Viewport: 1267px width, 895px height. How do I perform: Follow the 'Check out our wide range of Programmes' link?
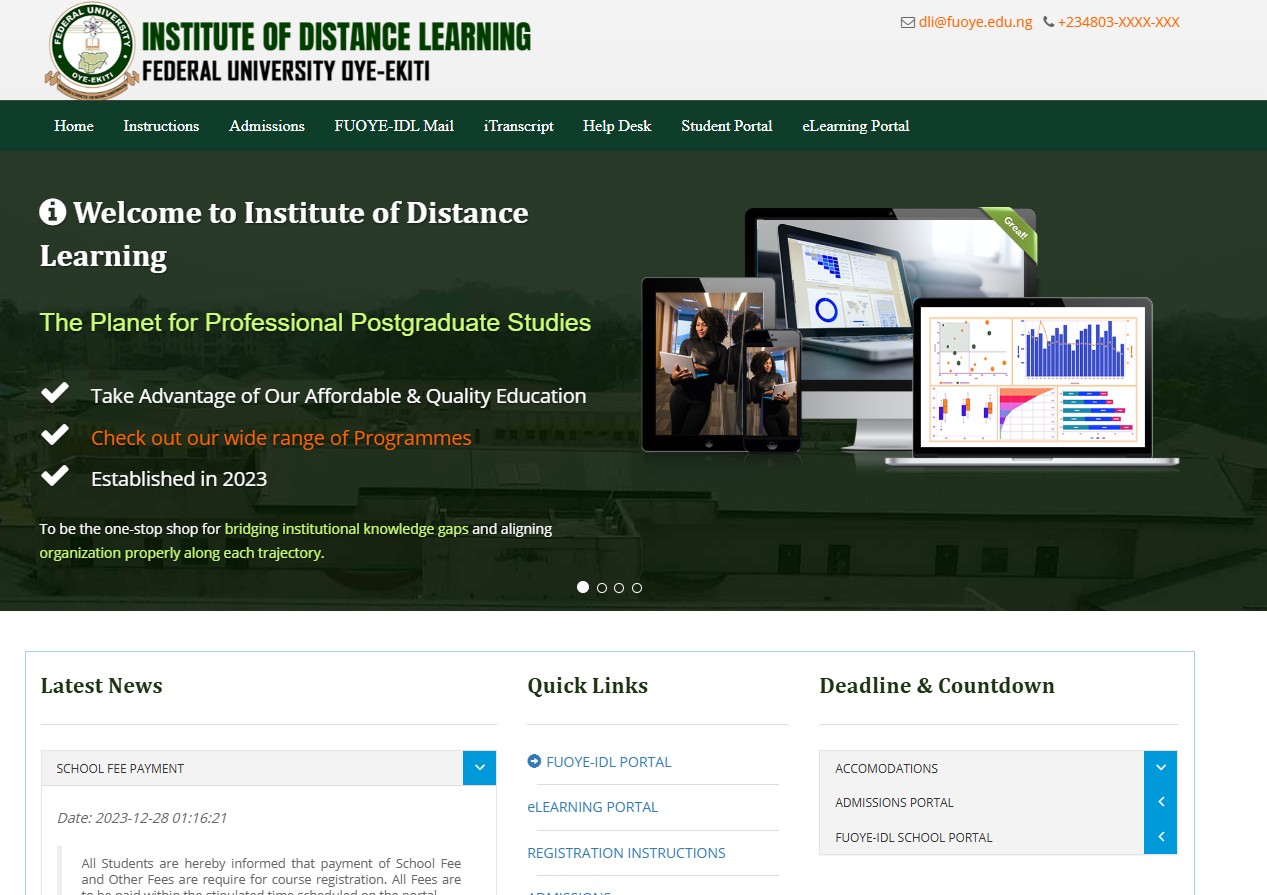[281, 438]
